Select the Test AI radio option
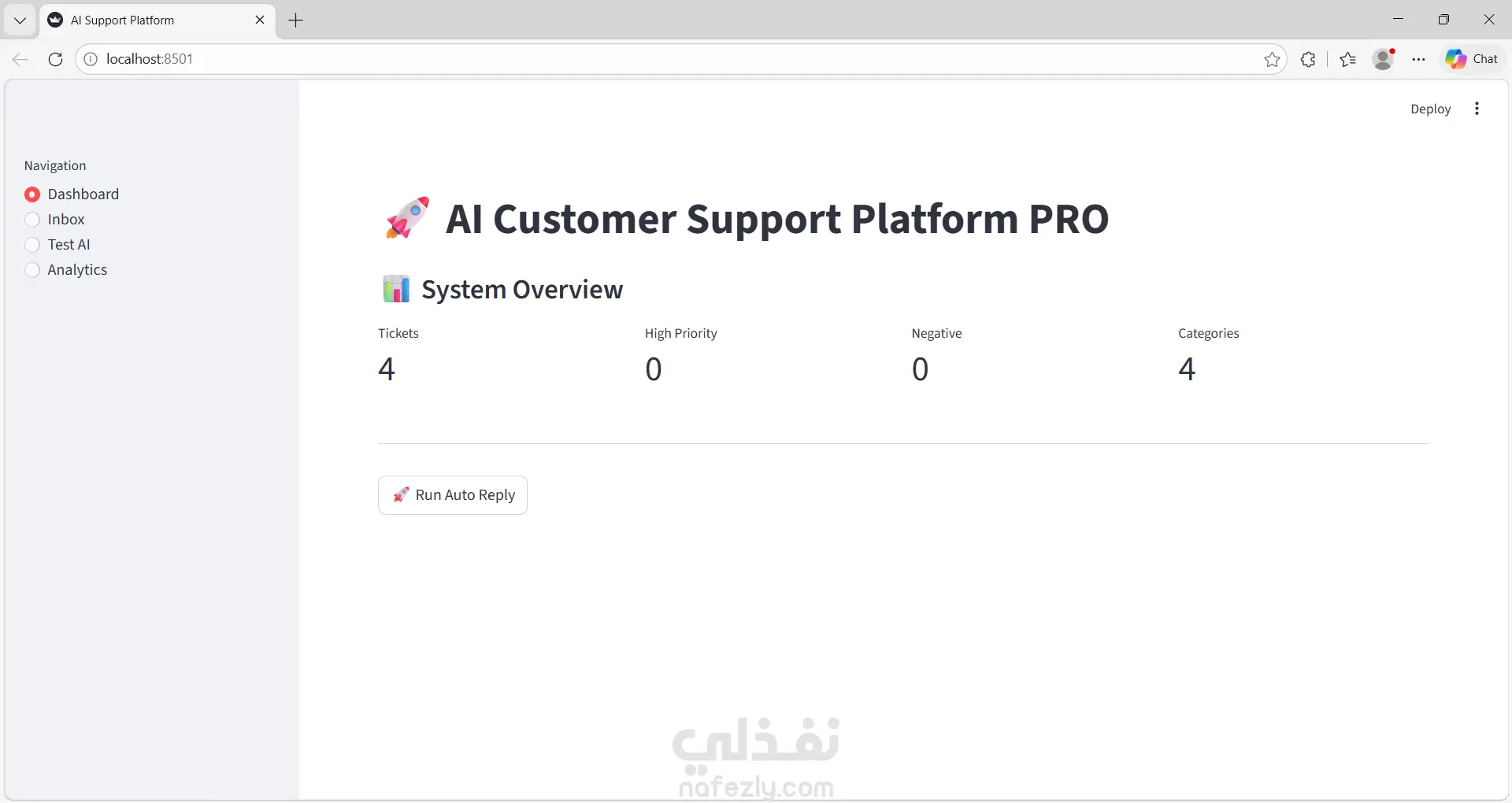 (32, 245)
